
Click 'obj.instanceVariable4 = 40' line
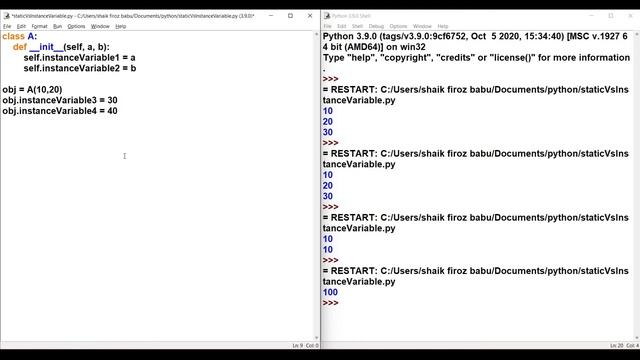(x=60, y=111)
